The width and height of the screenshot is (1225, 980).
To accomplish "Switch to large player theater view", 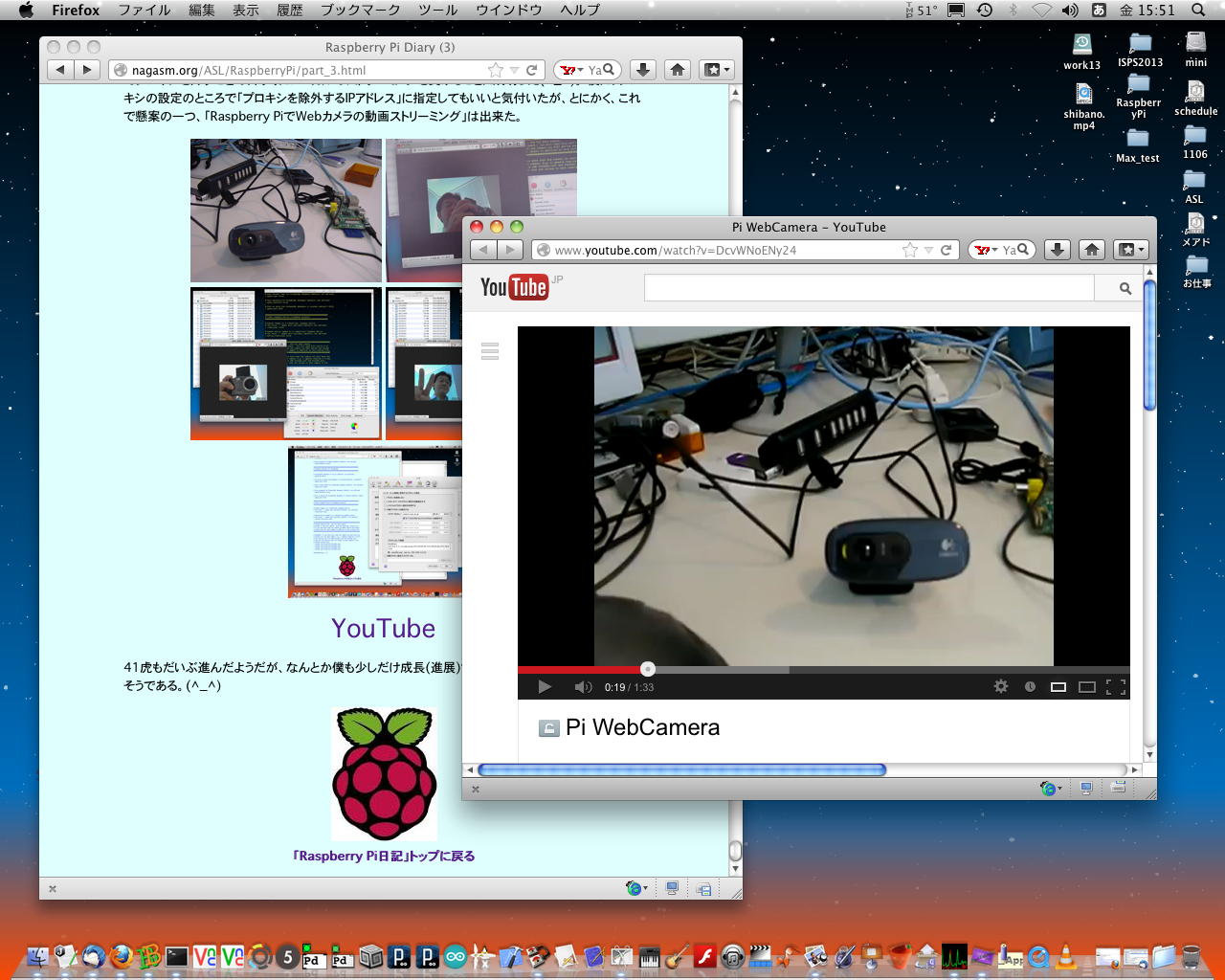I will [x=1087, y=686].
